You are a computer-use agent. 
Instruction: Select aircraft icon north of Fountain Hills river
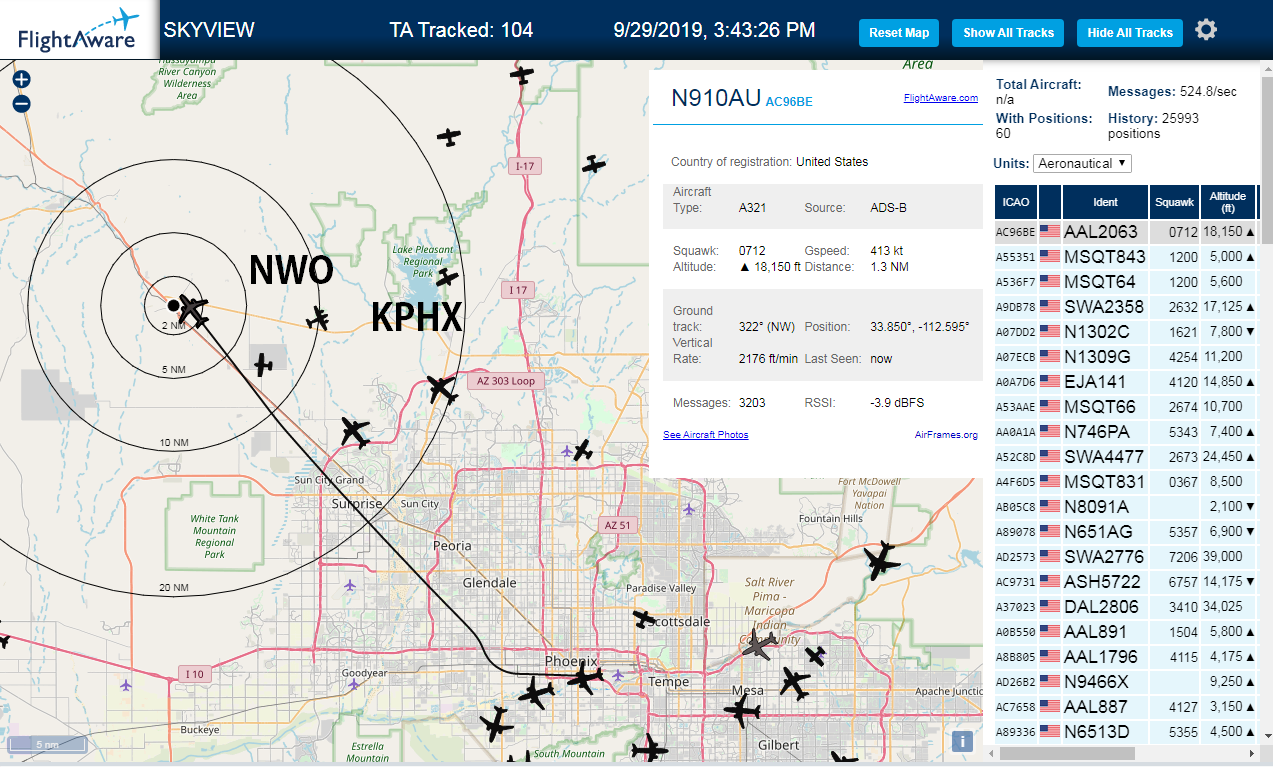[x=882, y=561]
